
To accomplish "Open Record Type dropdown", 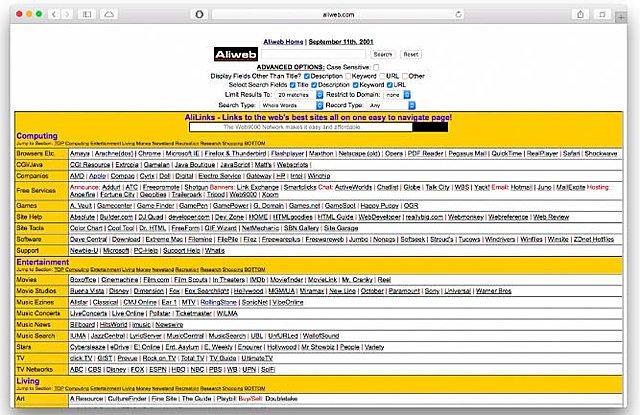I will click(x=391, y=105).
